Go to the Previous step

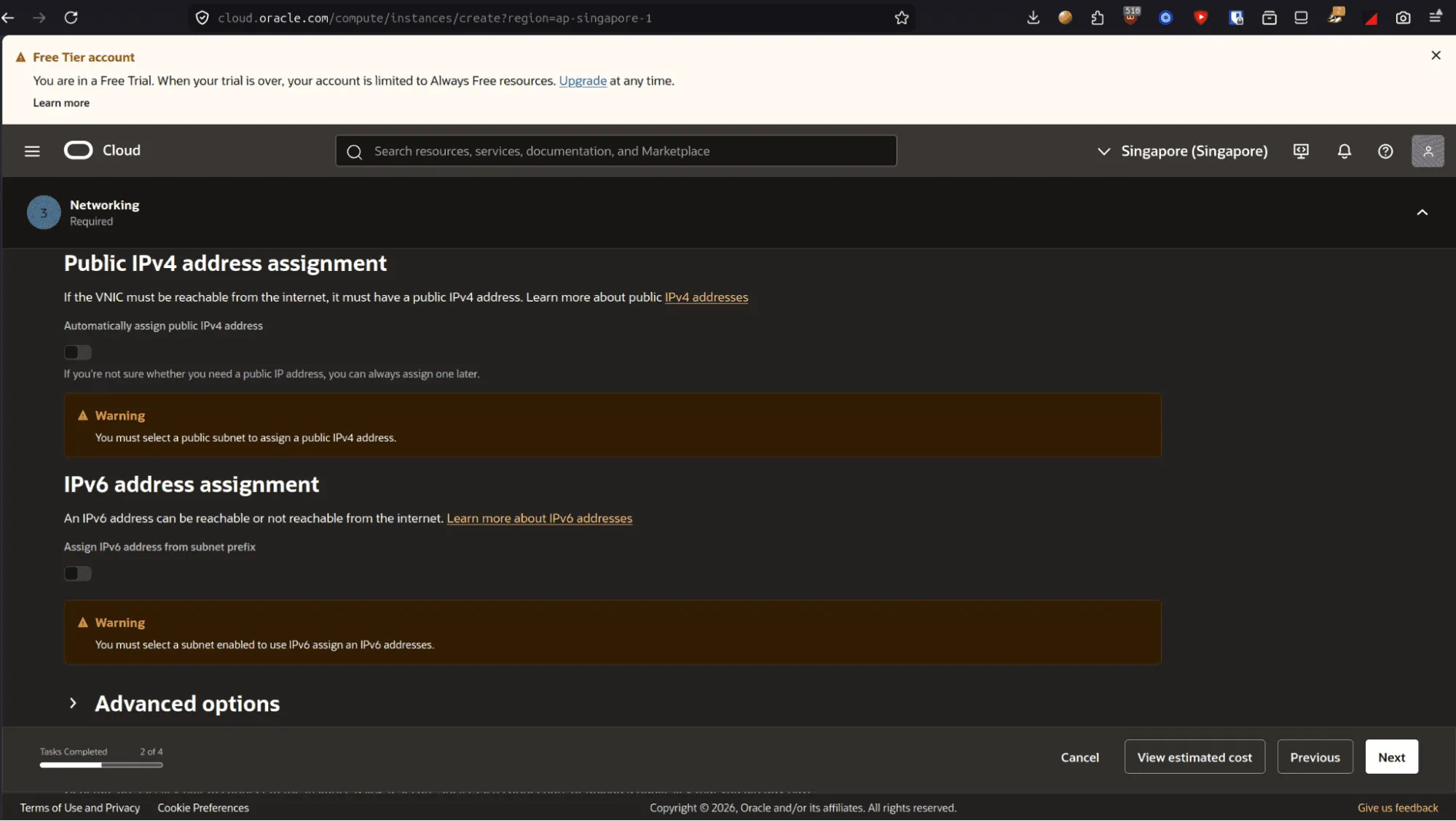point(1315,758)
